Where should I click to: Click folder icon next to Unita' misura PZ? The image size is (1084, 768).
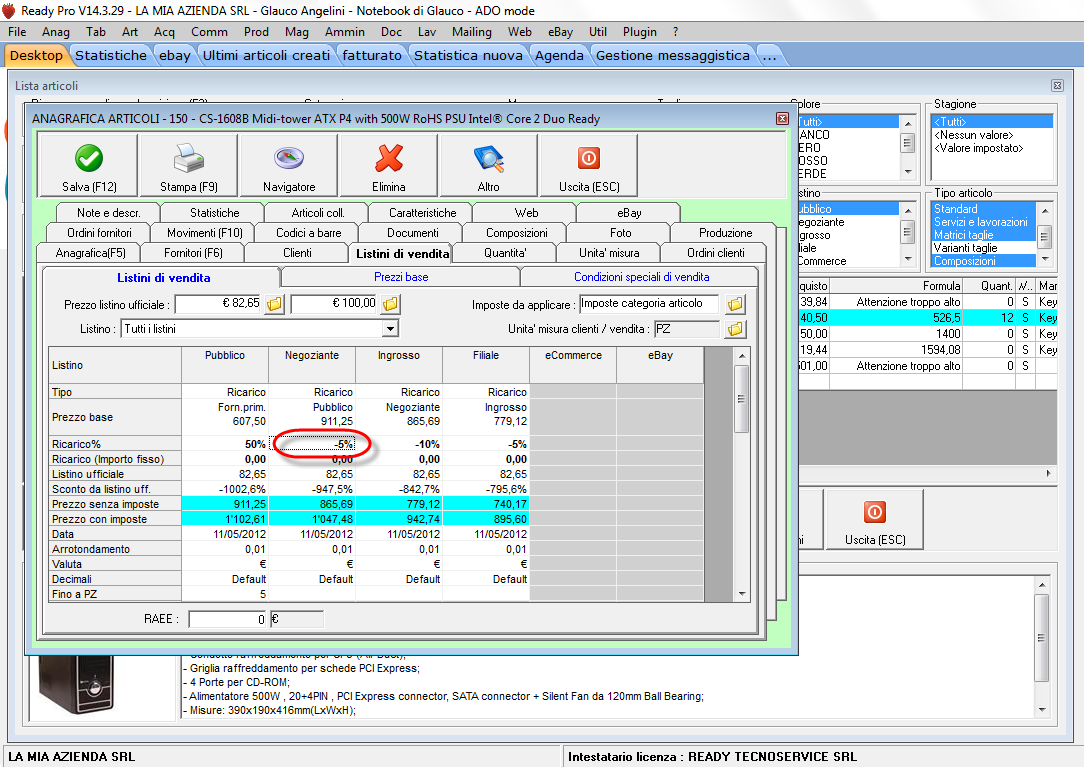coord(735,329)
